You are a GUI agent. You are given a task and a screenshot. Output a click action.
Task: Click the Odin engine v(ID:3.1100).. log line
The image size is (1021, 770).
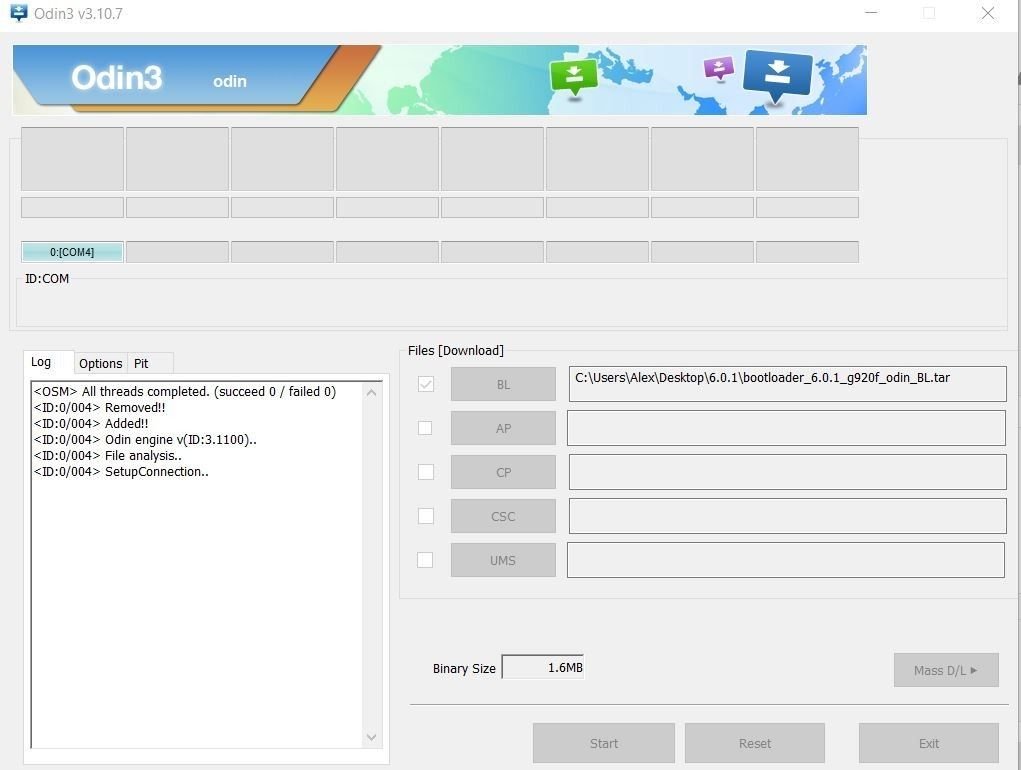tap(145, 439)
